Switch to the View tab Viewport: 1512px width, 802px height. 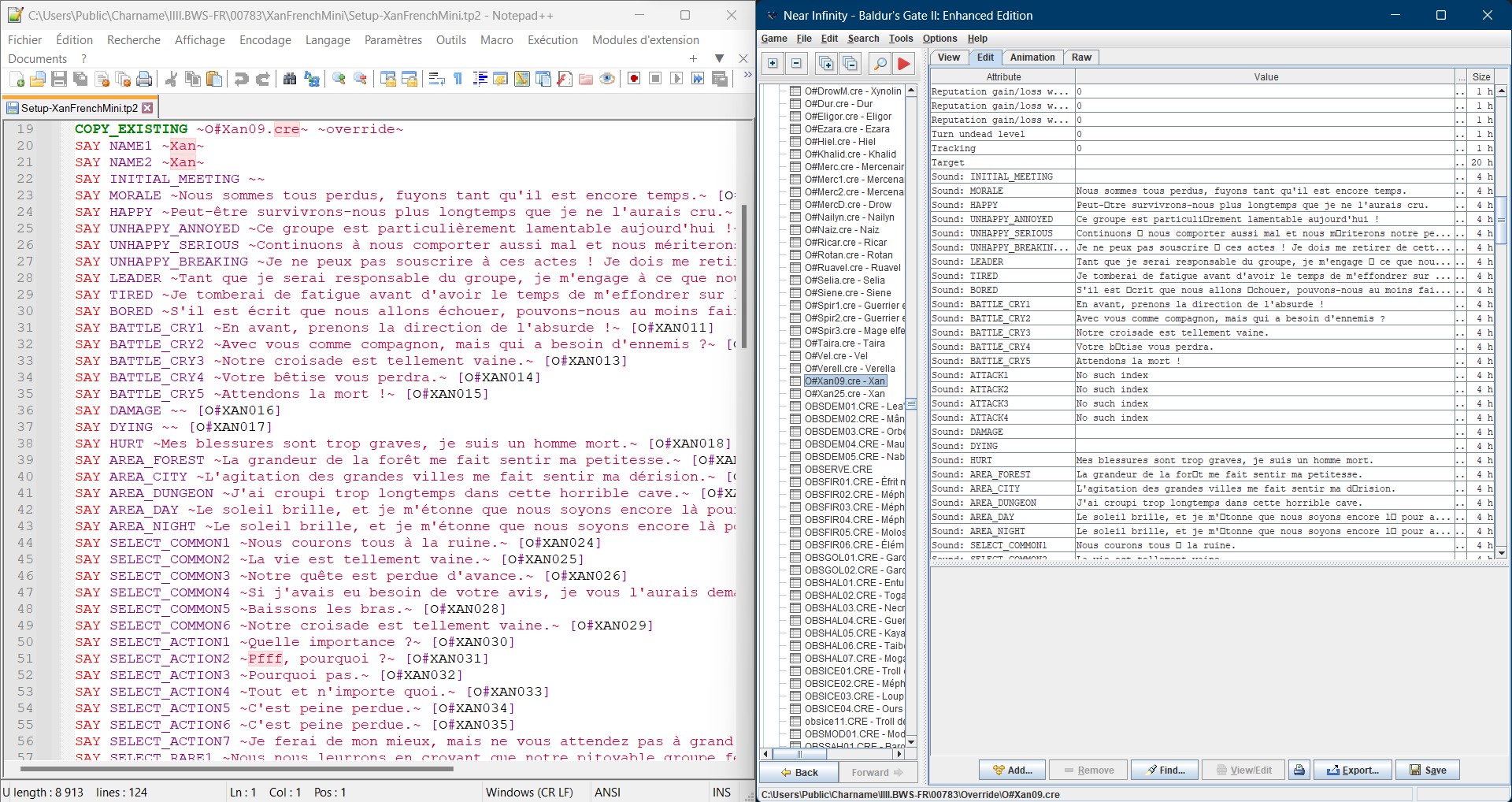[948, 58]
